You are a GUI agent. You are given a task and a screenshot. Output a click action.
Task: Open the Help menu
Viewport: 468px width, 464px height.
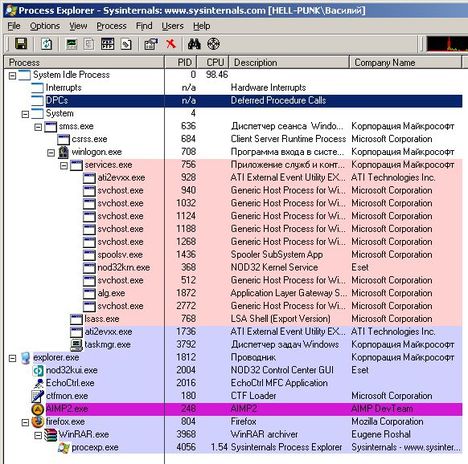pos(201,26)
